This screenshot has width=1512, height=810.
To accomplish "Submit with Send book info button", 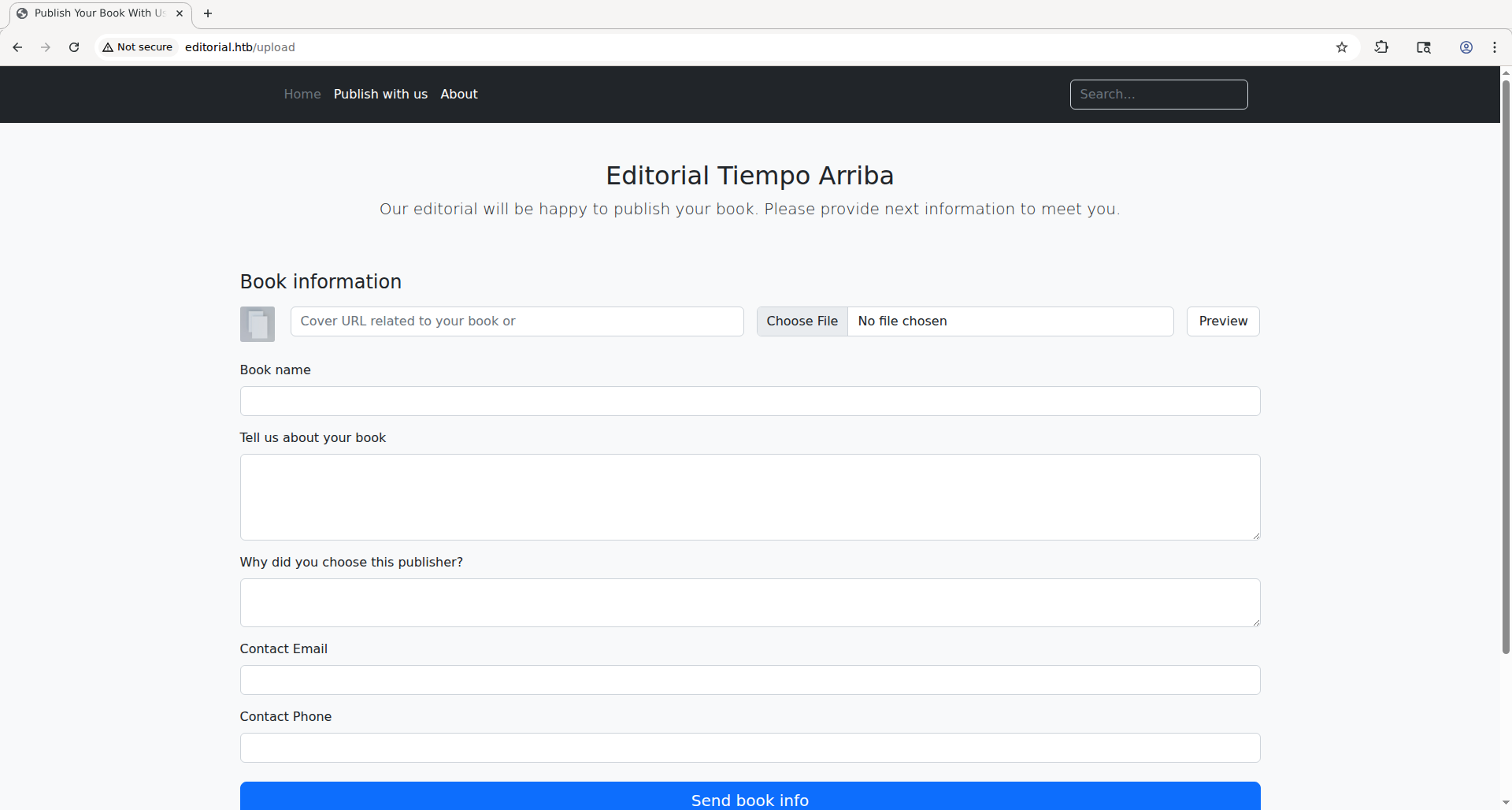I will click(x=750, y=797).
